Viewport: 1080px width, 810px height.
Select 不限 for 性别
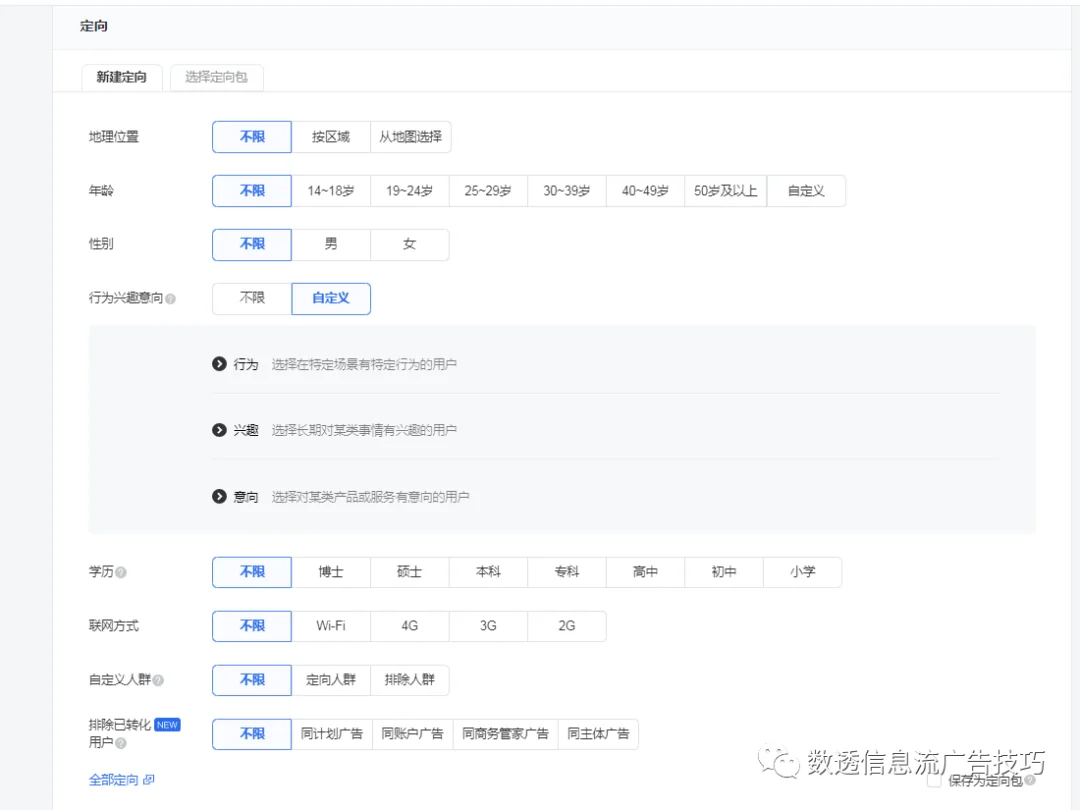(252, 245)
